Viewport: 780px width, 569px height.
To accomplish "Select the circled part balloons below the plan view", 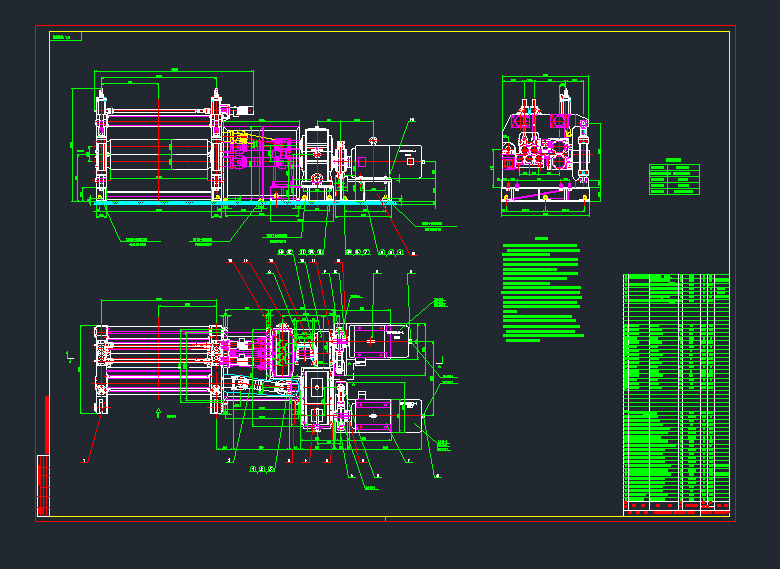I will point(262,469).
